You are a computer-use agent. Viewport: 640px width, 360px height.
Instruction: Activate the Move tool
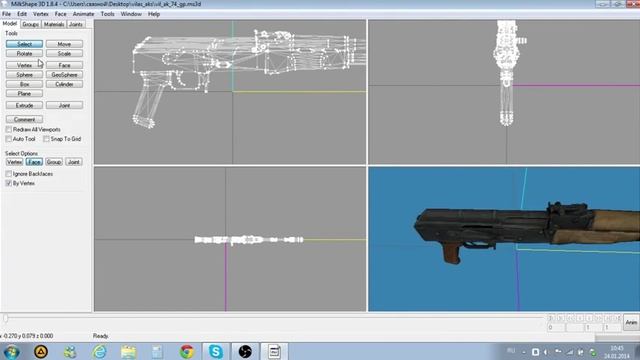pos(64,44)
